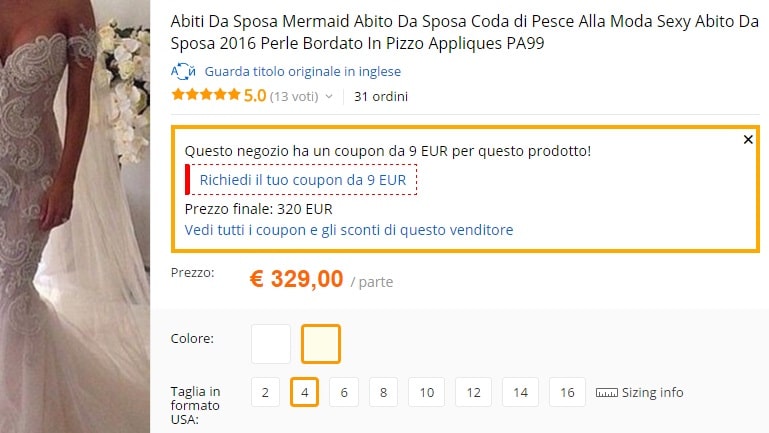Choose USA size 2
The width and height of the screenshot is (769, 433).
click(265, 392)
